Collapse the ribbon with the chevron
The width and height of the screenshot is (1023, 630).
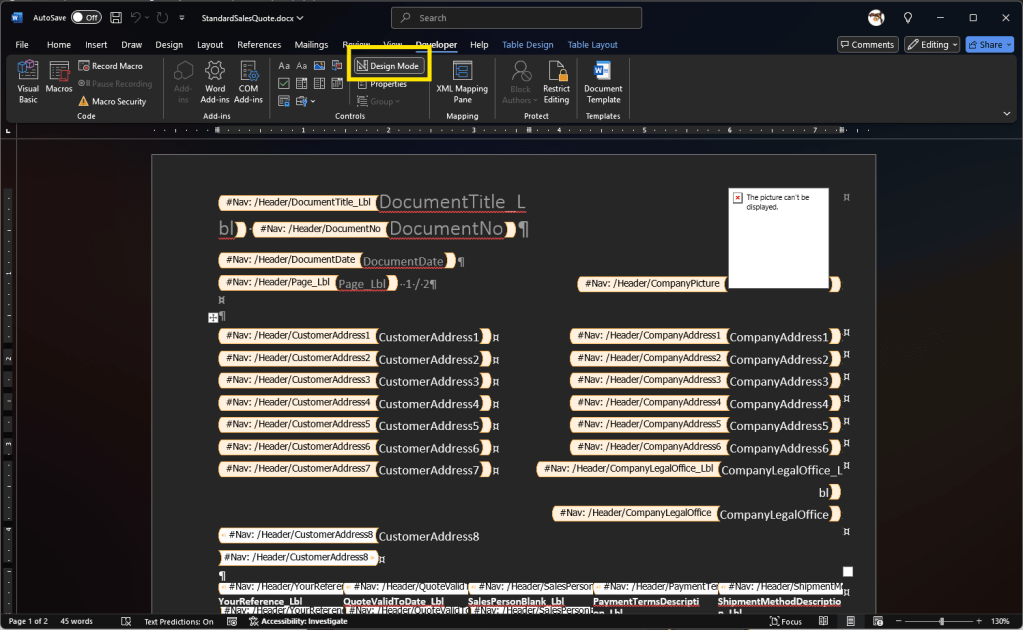[1006, 114]
